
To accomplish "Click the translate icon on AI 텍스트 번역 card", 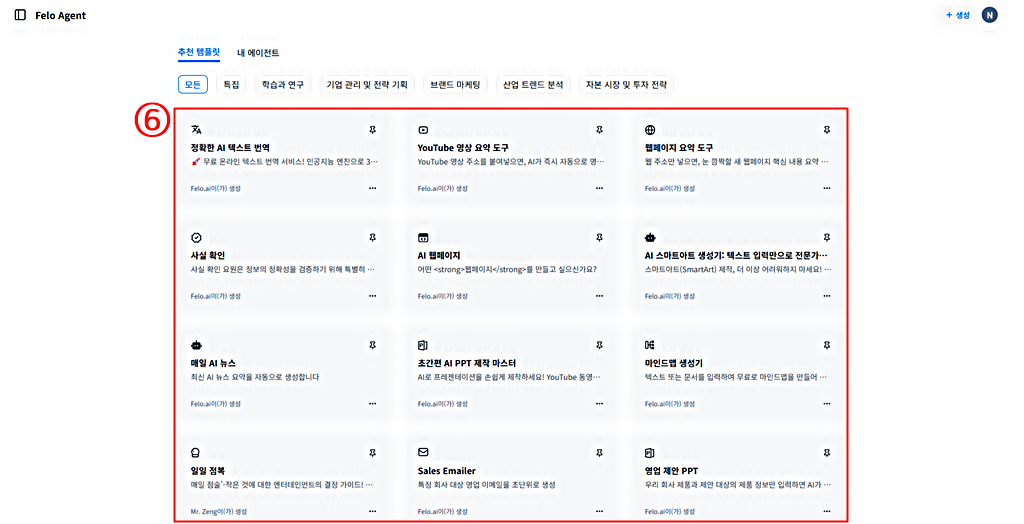I will pos(196,130).
